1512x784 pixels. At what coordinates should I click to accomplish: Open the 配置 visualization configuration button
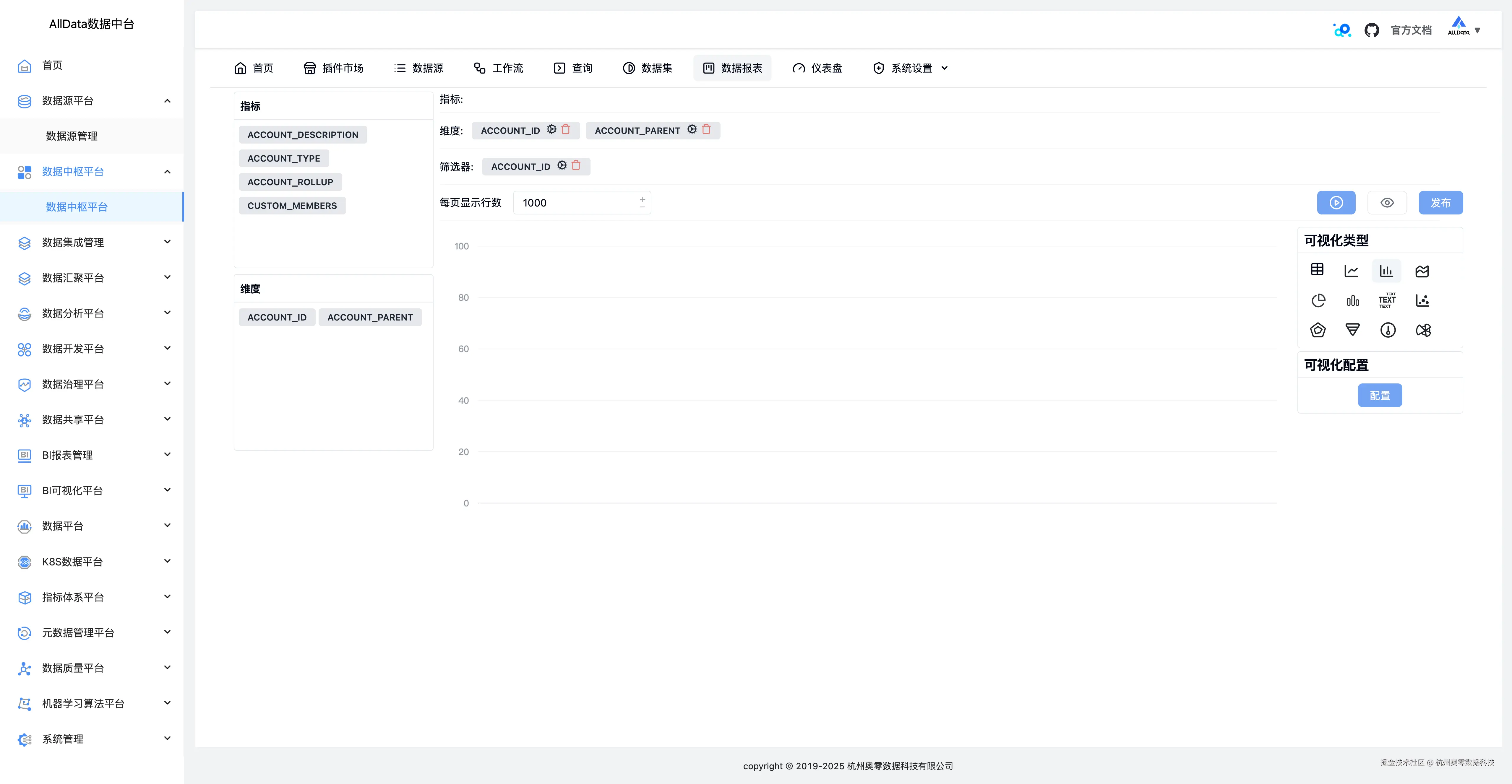coord(1380,395)
